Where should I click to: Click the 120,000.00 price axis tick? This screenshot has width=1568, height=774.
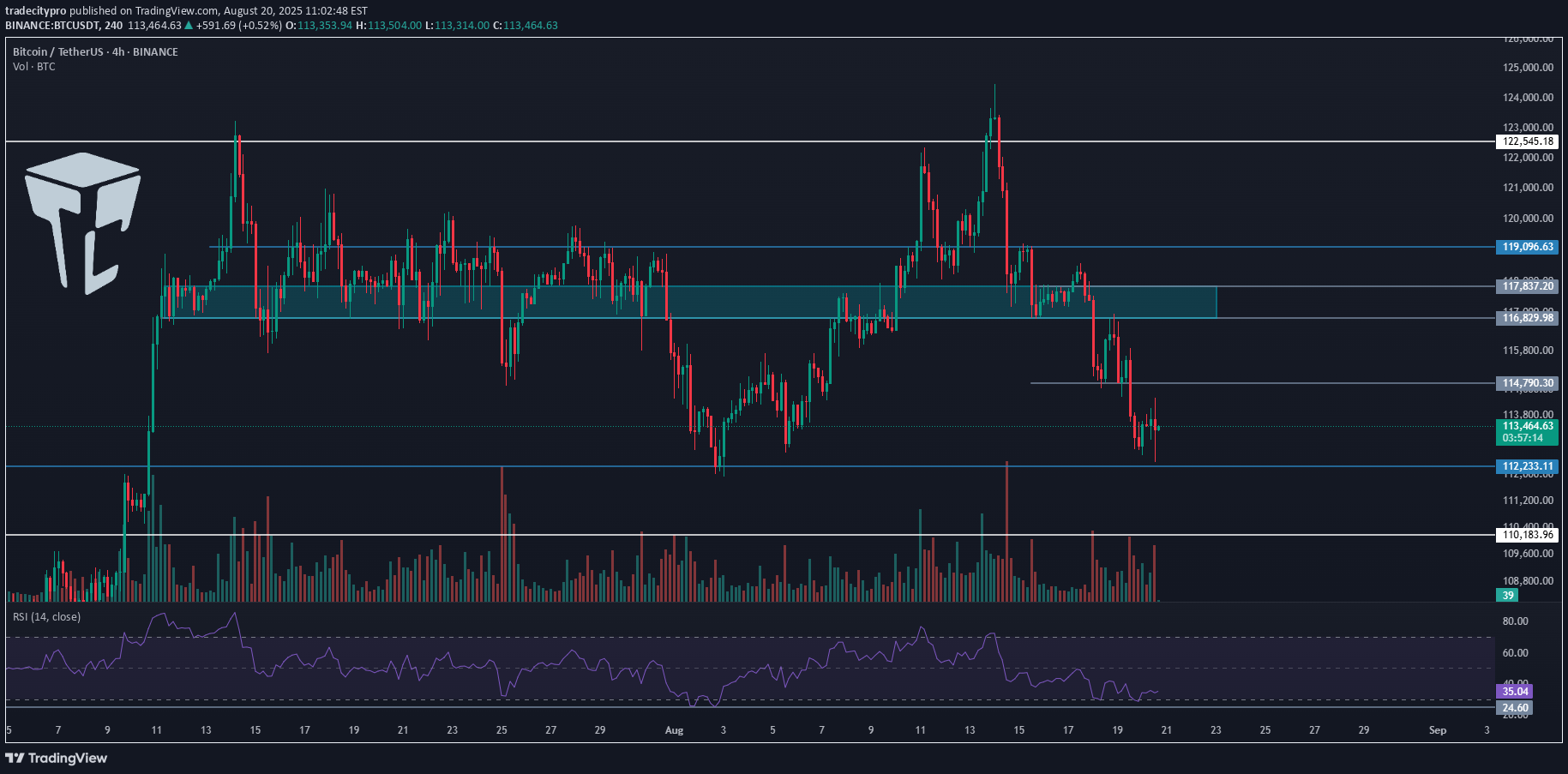(x=1528, y=218)
